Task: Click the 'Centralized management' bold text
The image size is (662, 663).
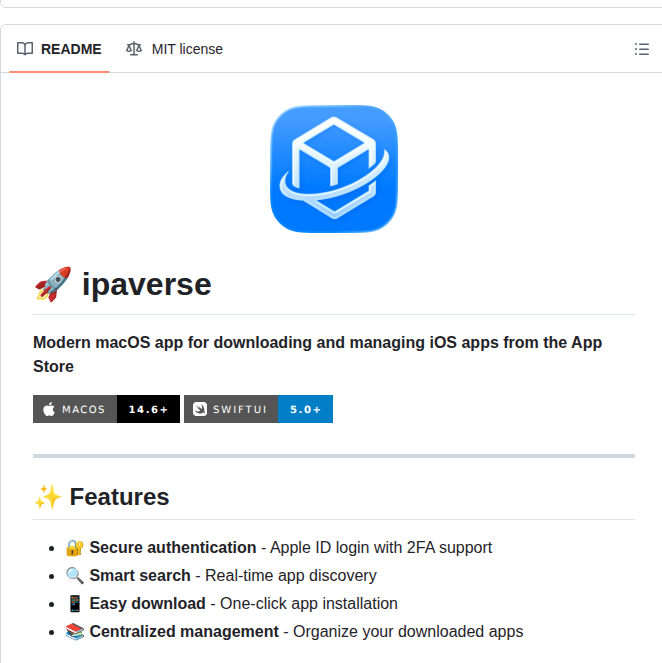Action: (184, 631)
